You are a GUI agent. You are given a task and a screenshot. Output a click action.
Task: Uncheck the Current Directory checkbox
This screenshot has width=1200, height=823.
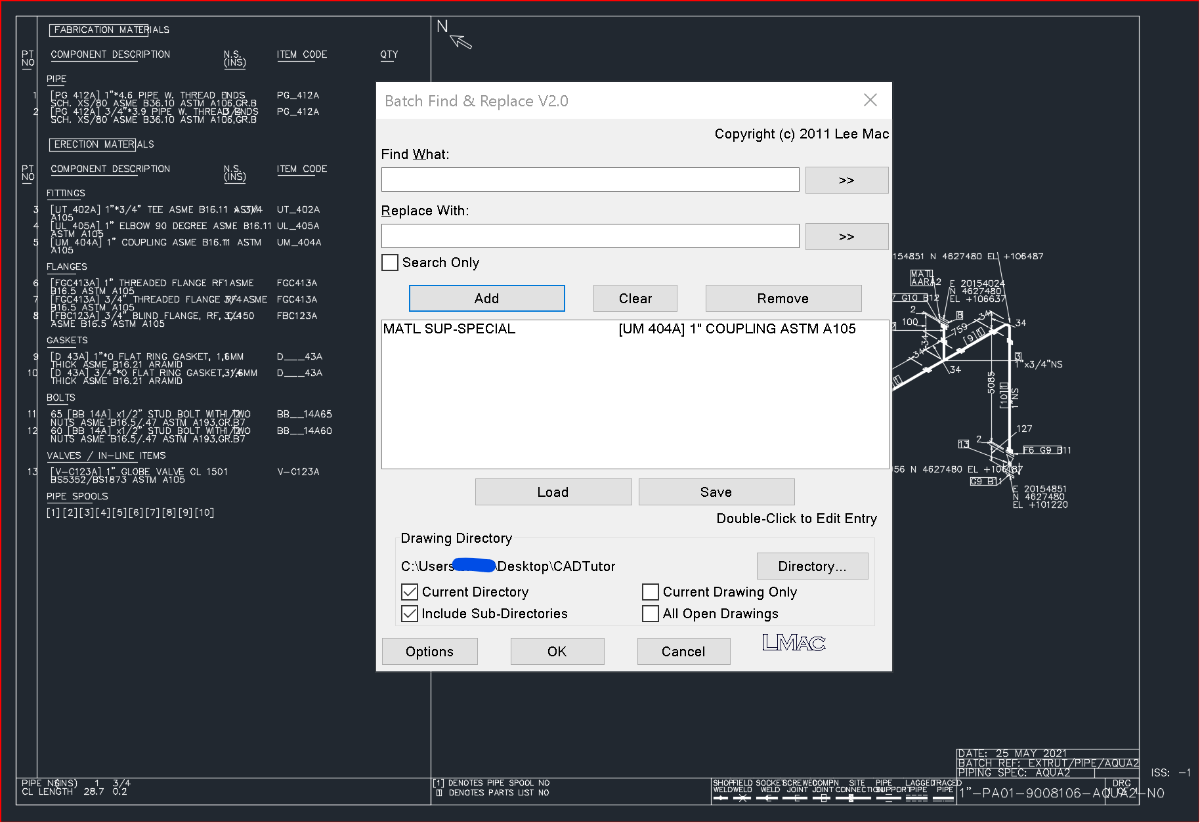click(409, 592)
